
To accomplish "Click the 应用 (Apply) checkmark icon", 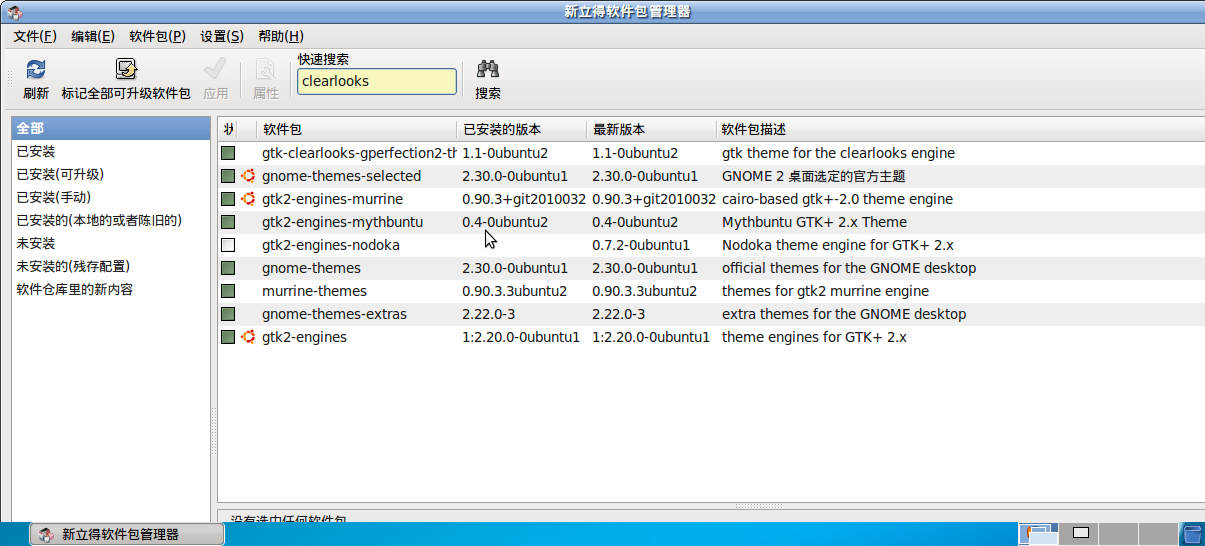I will (x=215, y=69).
